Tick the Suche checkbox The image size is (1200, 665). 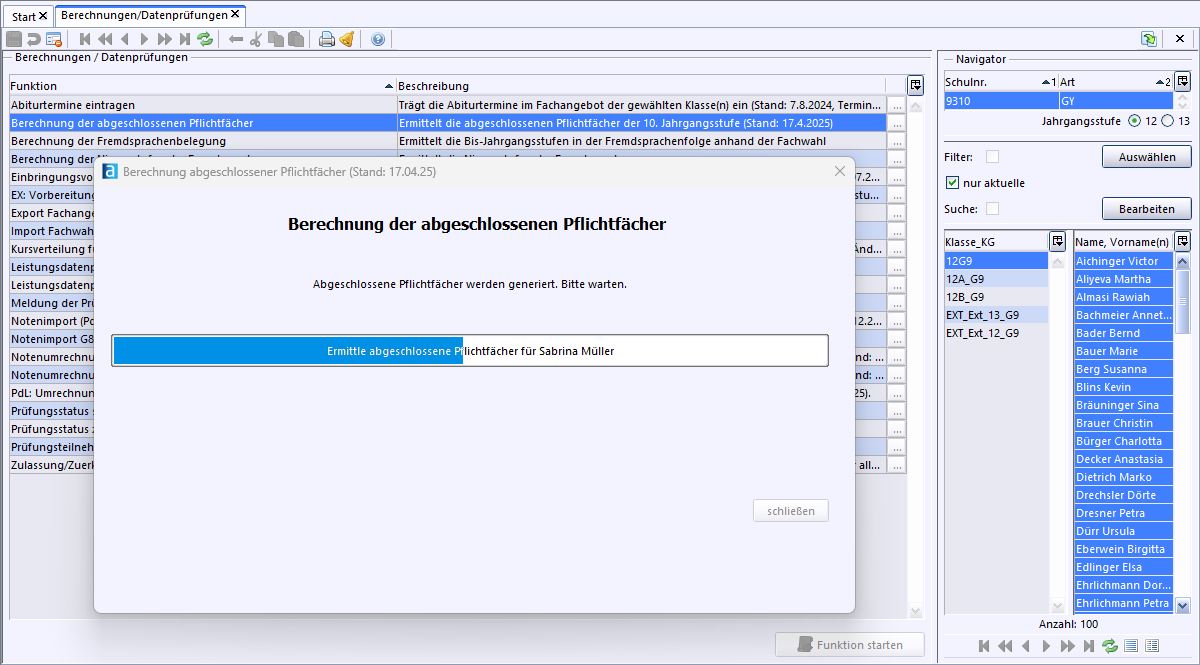tap(992, 209)
